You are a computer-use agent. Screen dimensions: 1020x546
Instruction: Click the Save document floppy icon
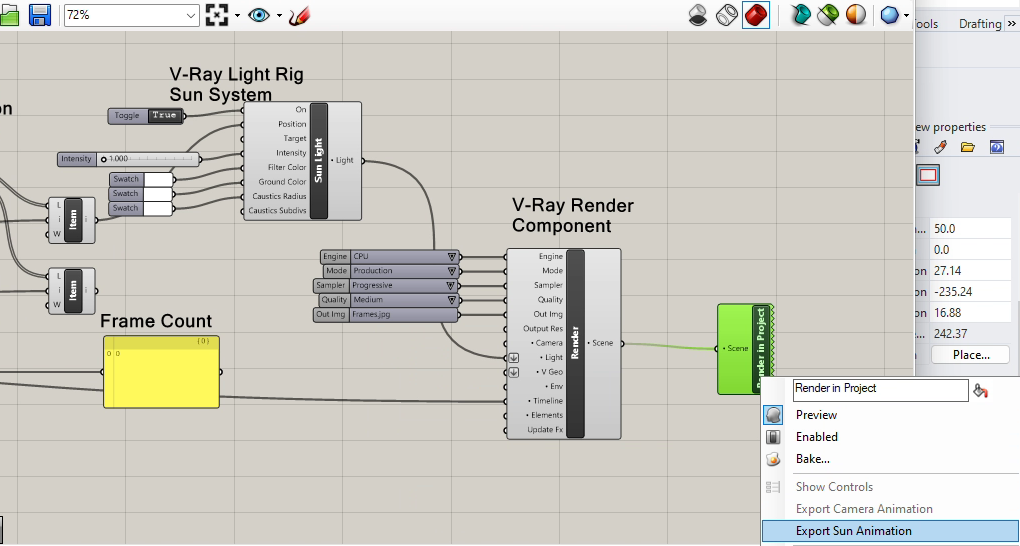click(x=40, y=15)
